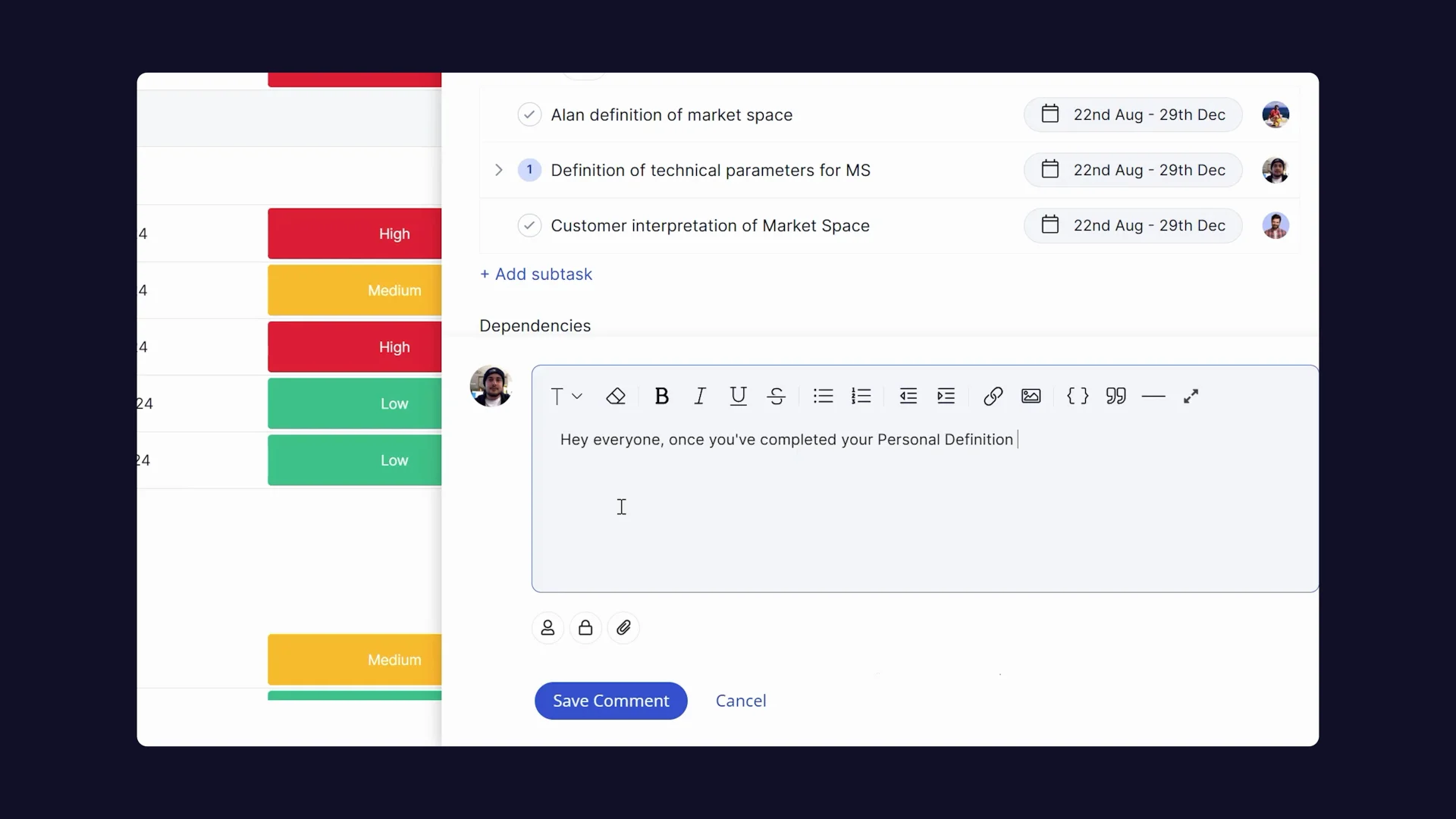Toggle bold formatting in comment editor
The width and height of the screenshot is (1456, 819).
[661, 396]
